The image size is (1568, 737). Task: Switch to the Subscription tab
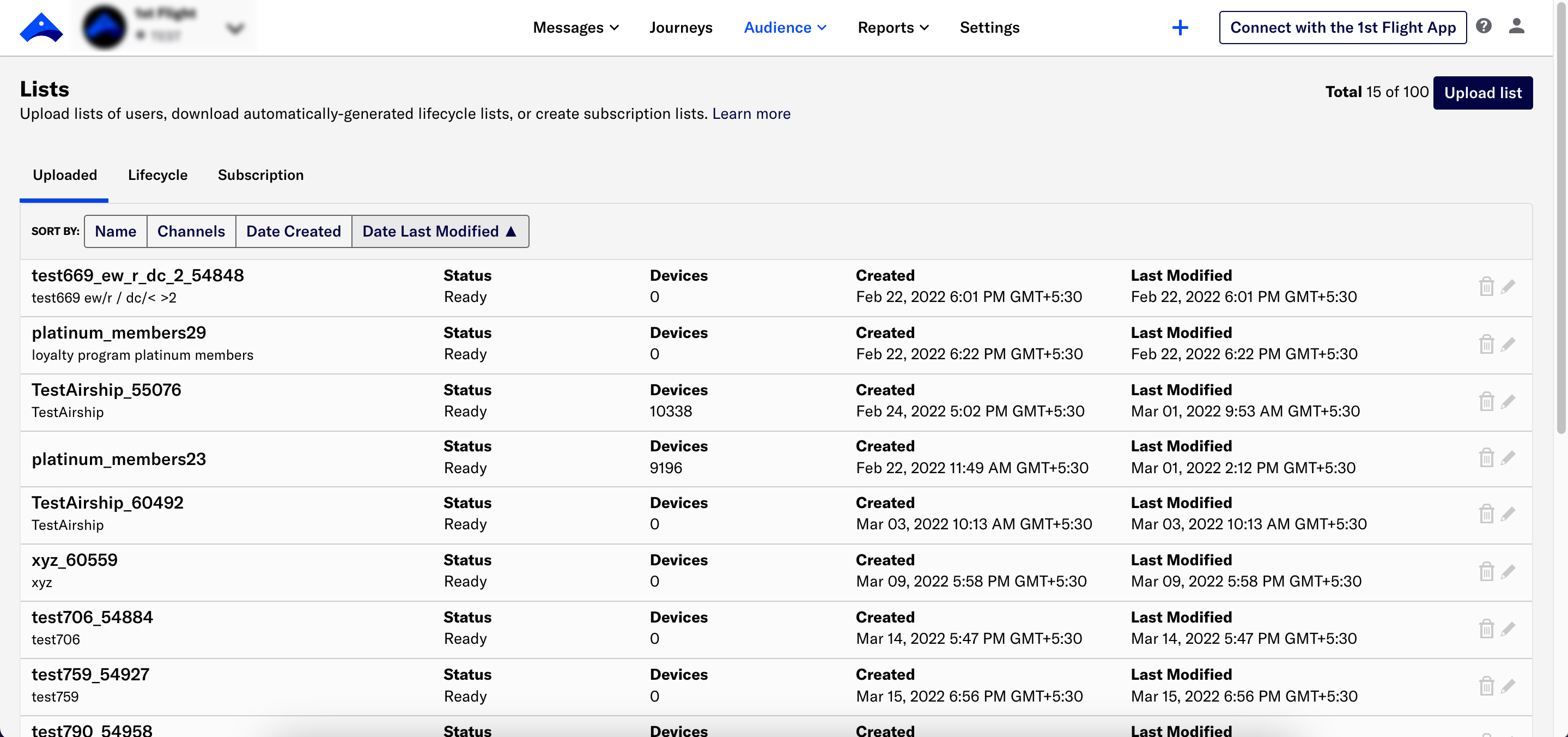[260, 176]
